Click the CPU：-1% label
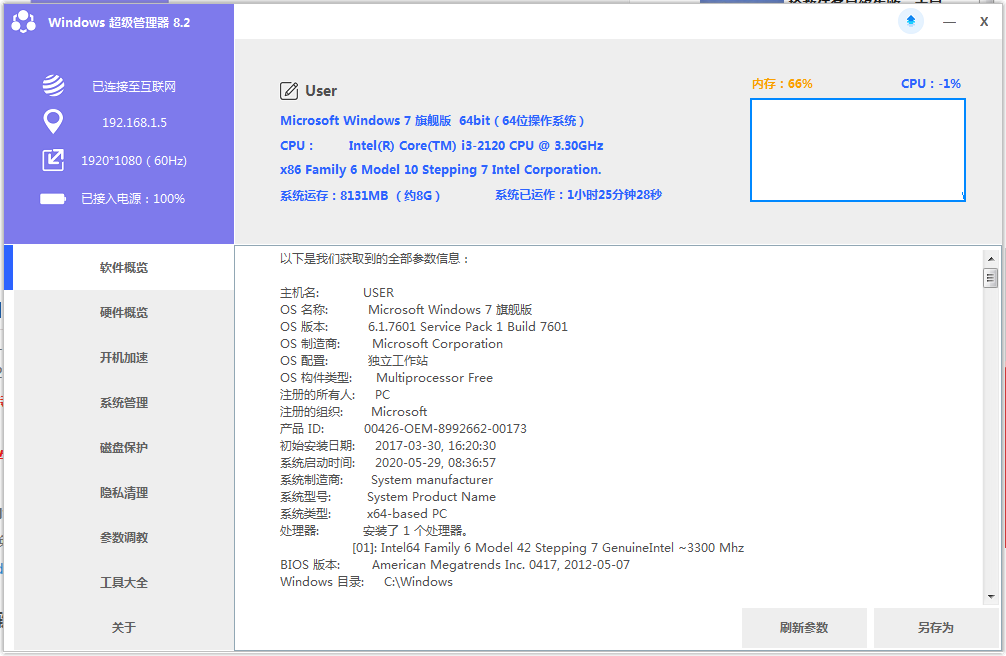Viewport: 1006px width, 656px height. pos(931,84)
